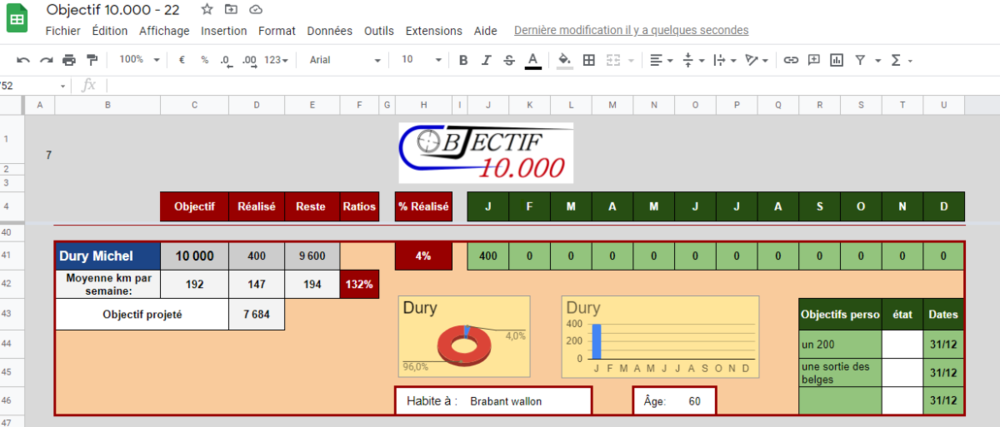The width and height of the screenshot is (1000, 427).
Task: Click the move to folder icon
Action: pos(231,10)
